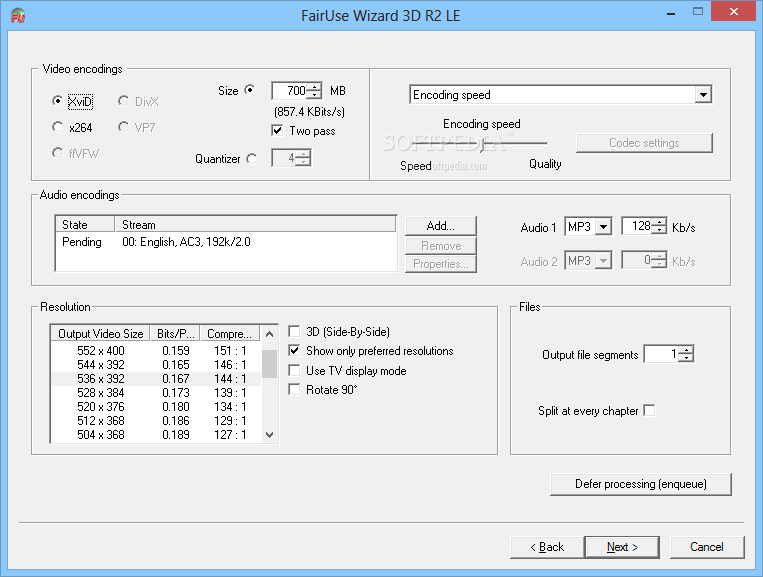This screenshot has height=577, width=763.
Task: Click the State column header
Action: point(85,224)
